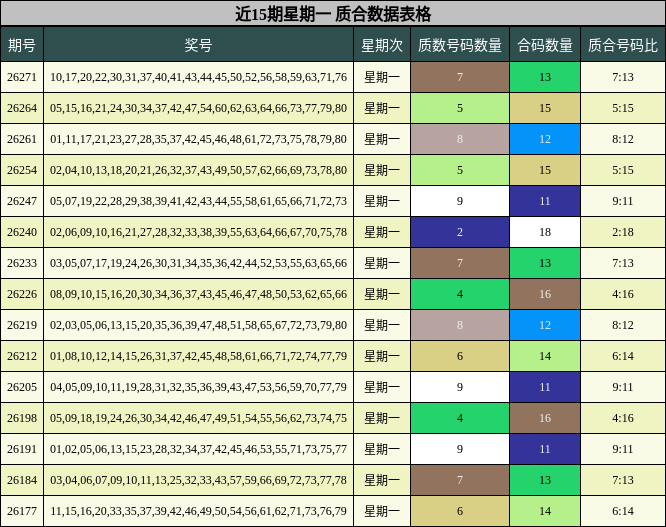Viewport: 666px width, 527px height.
Task: Click the table title 近15期星期一 质合数据表格
Action: pos(333,14)
